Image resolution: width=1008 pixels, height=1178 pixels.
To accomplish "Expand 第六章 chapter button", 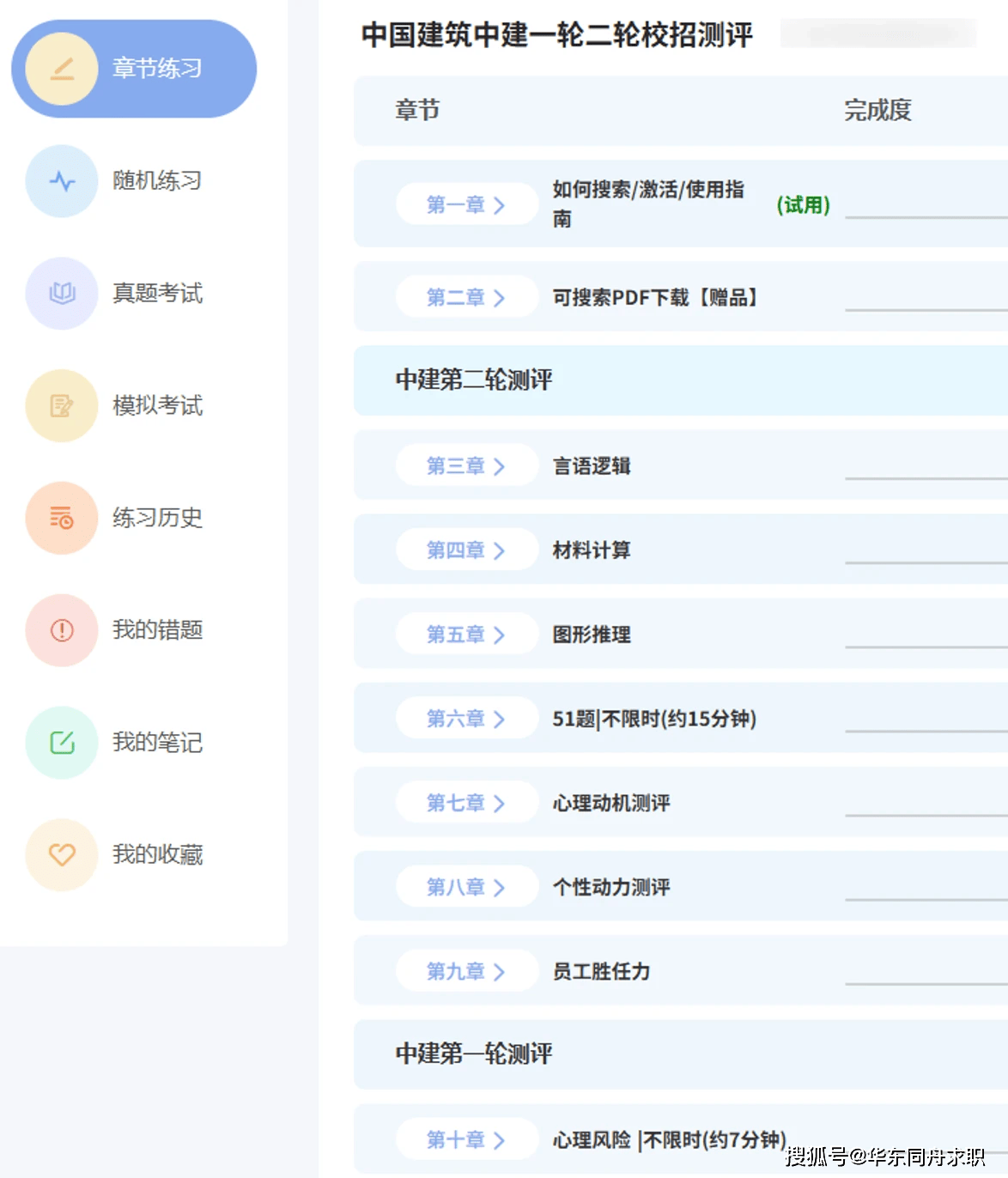I will [x=466, y=719].
